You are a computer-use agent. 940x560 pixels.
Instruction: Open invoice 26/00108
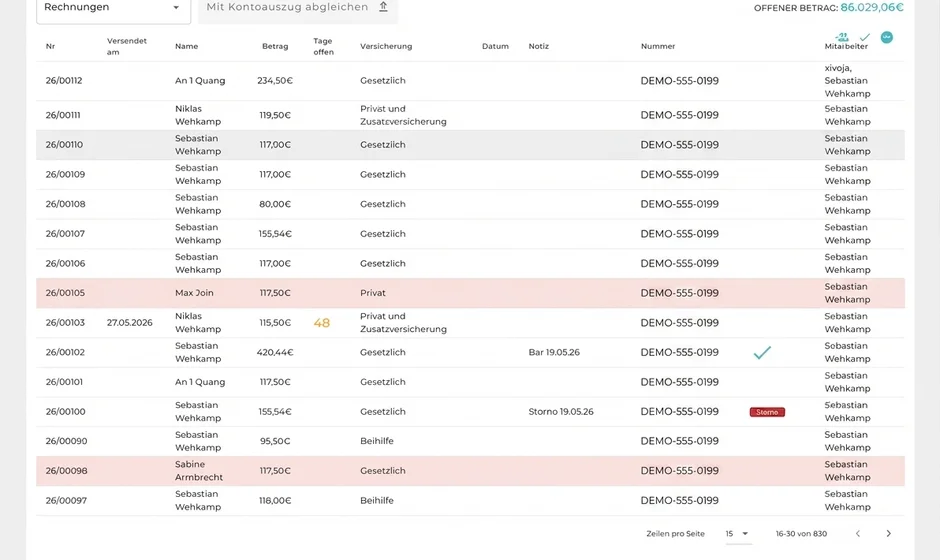[x=470, y=204]
